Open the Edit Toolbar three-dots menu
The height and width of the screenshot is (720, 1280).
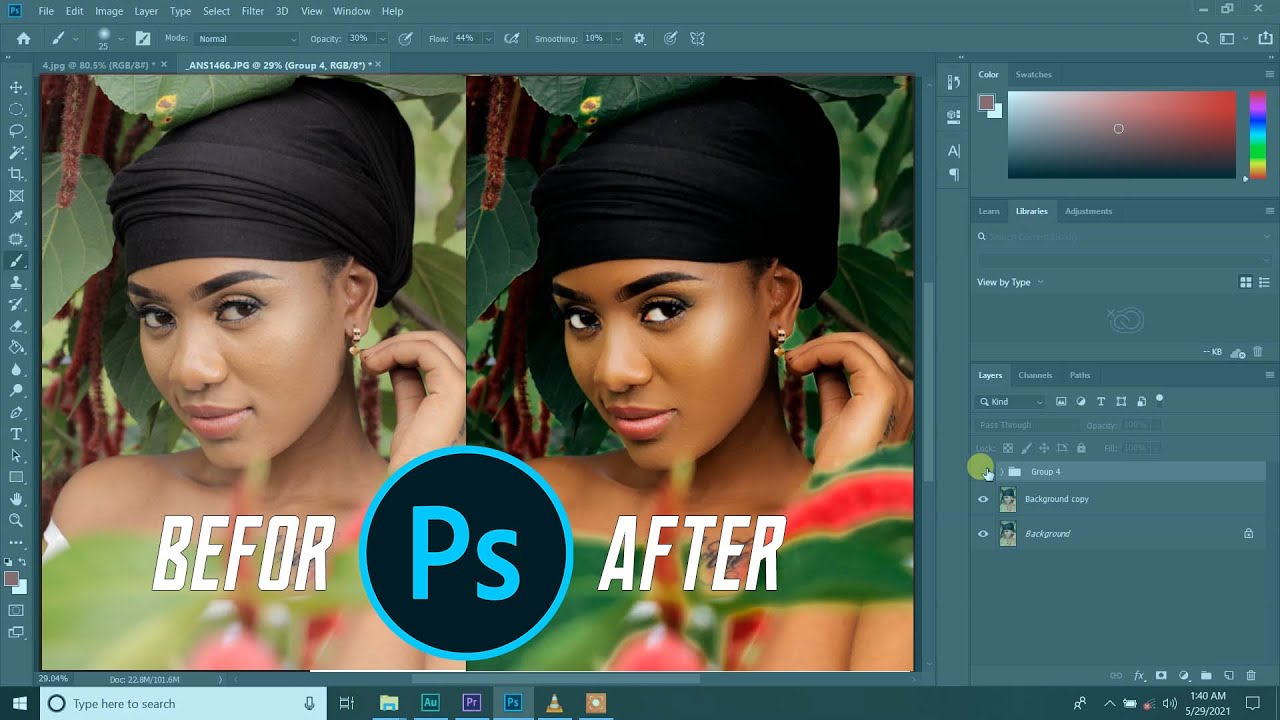pyautogui.click(x=16, y=542)
